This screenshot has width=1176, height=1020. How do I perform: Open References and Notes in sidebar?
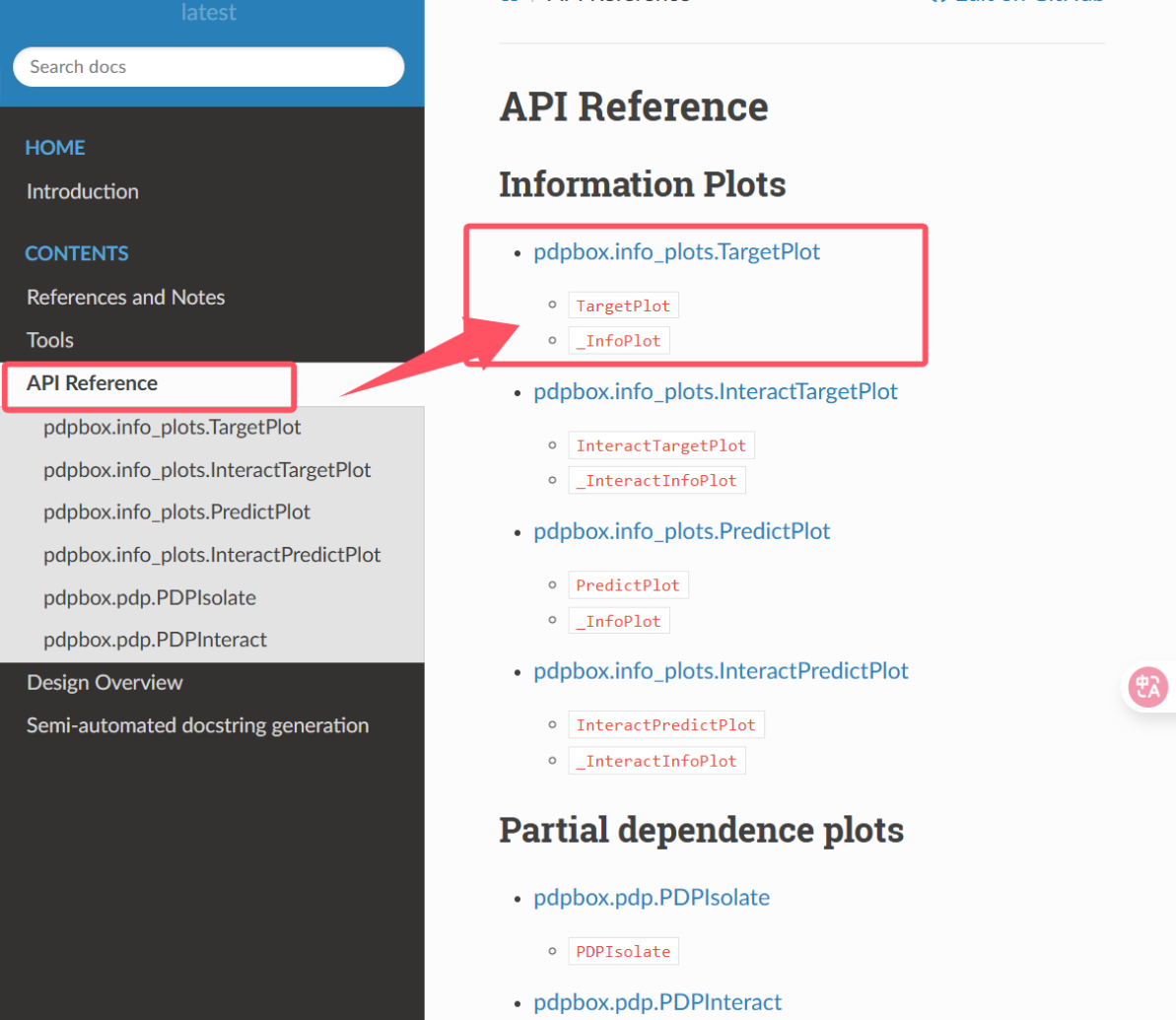(x=126, y=297)
